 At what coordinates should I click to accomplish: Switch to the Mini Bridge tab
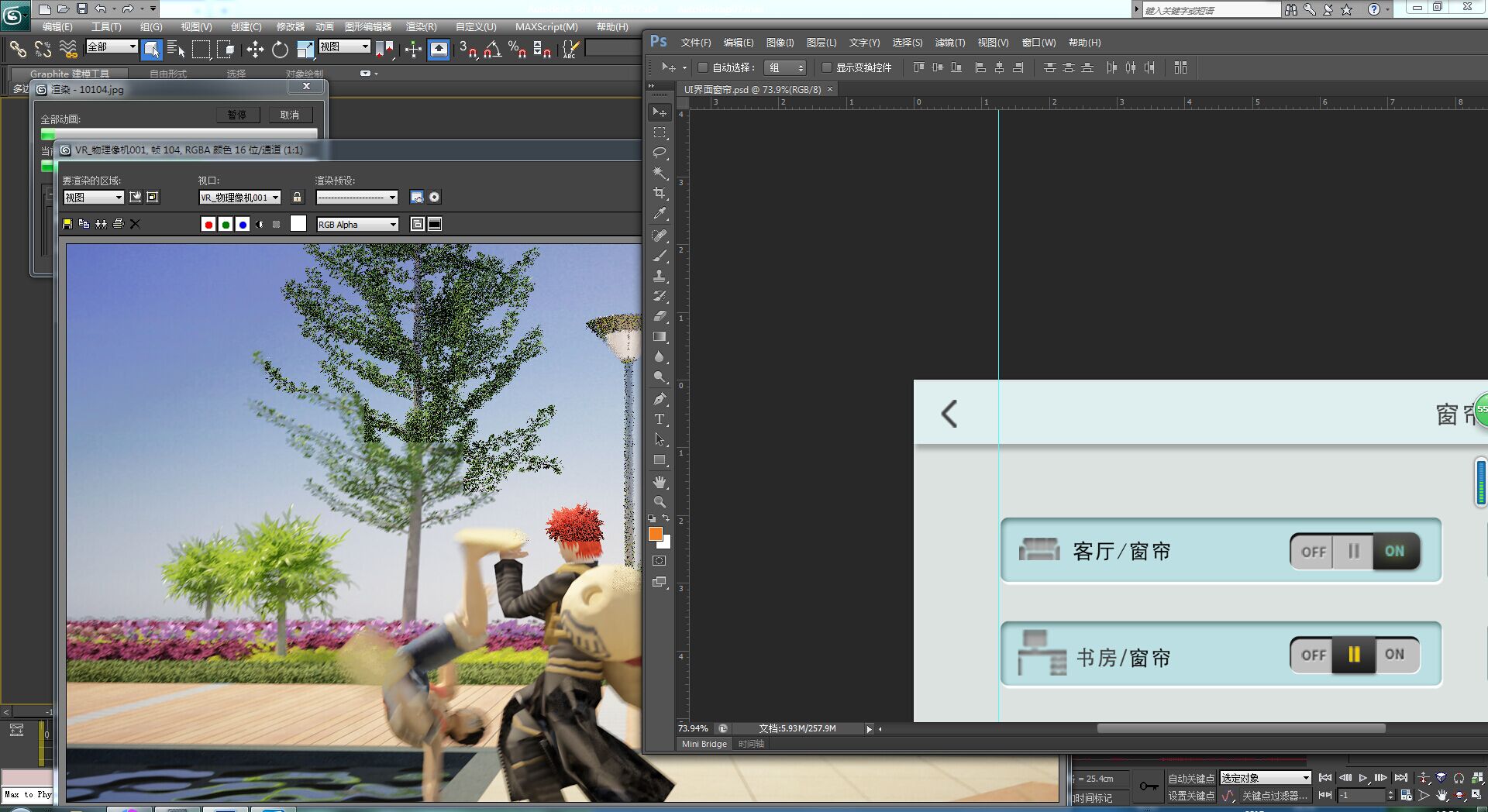(x=704, y=744)
